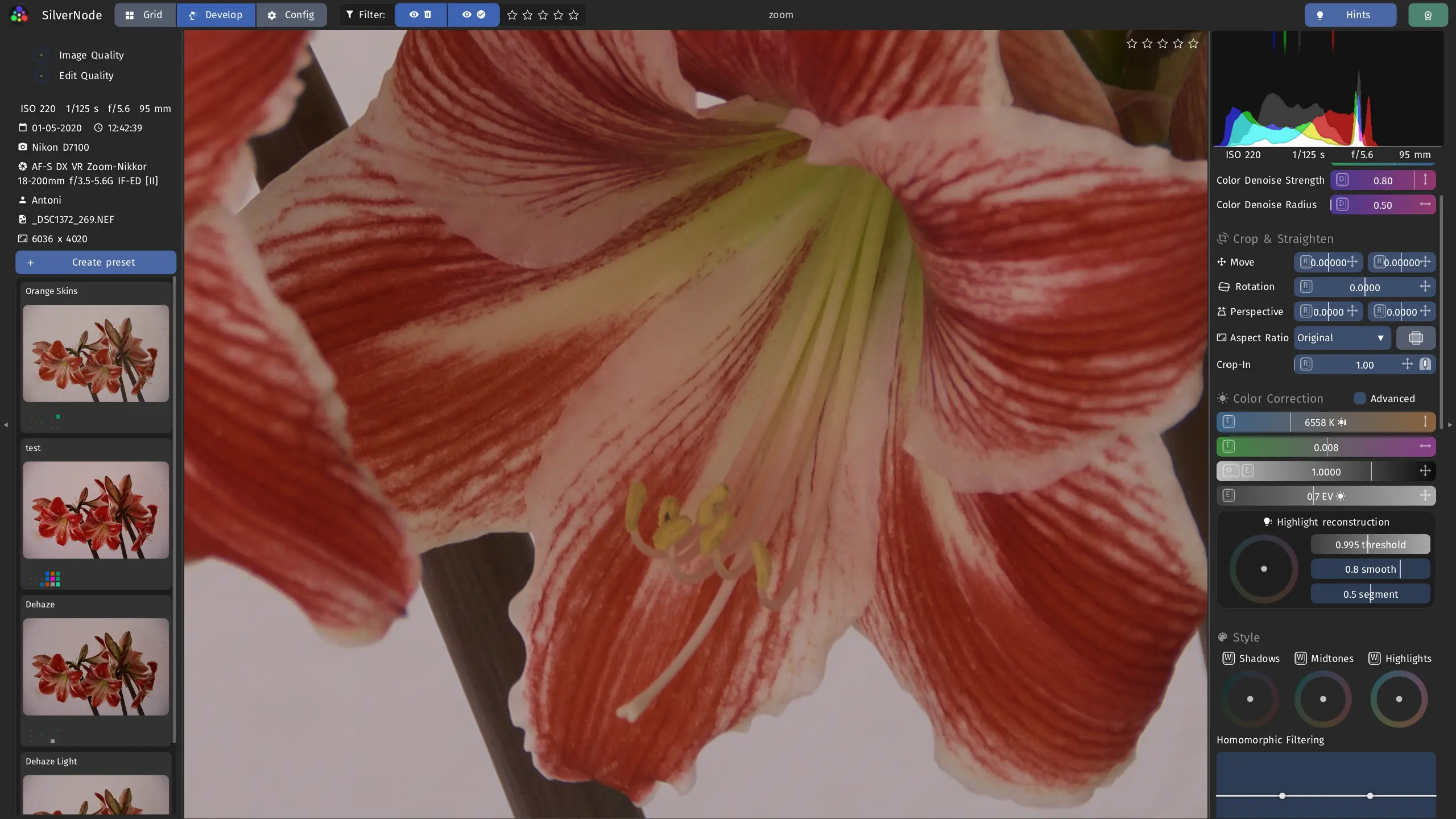This screenshot has height=819, width=1456.
Task: Click the histogram panel
Action: coord(1327,89)
